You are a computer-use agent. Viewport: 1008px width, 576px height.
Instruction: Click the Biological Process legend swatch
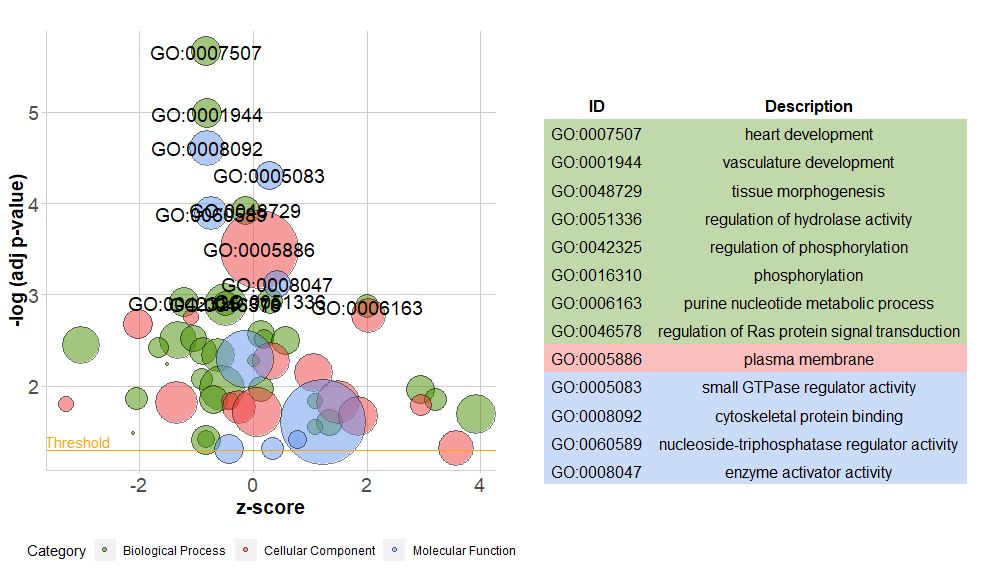click(104, 550)
